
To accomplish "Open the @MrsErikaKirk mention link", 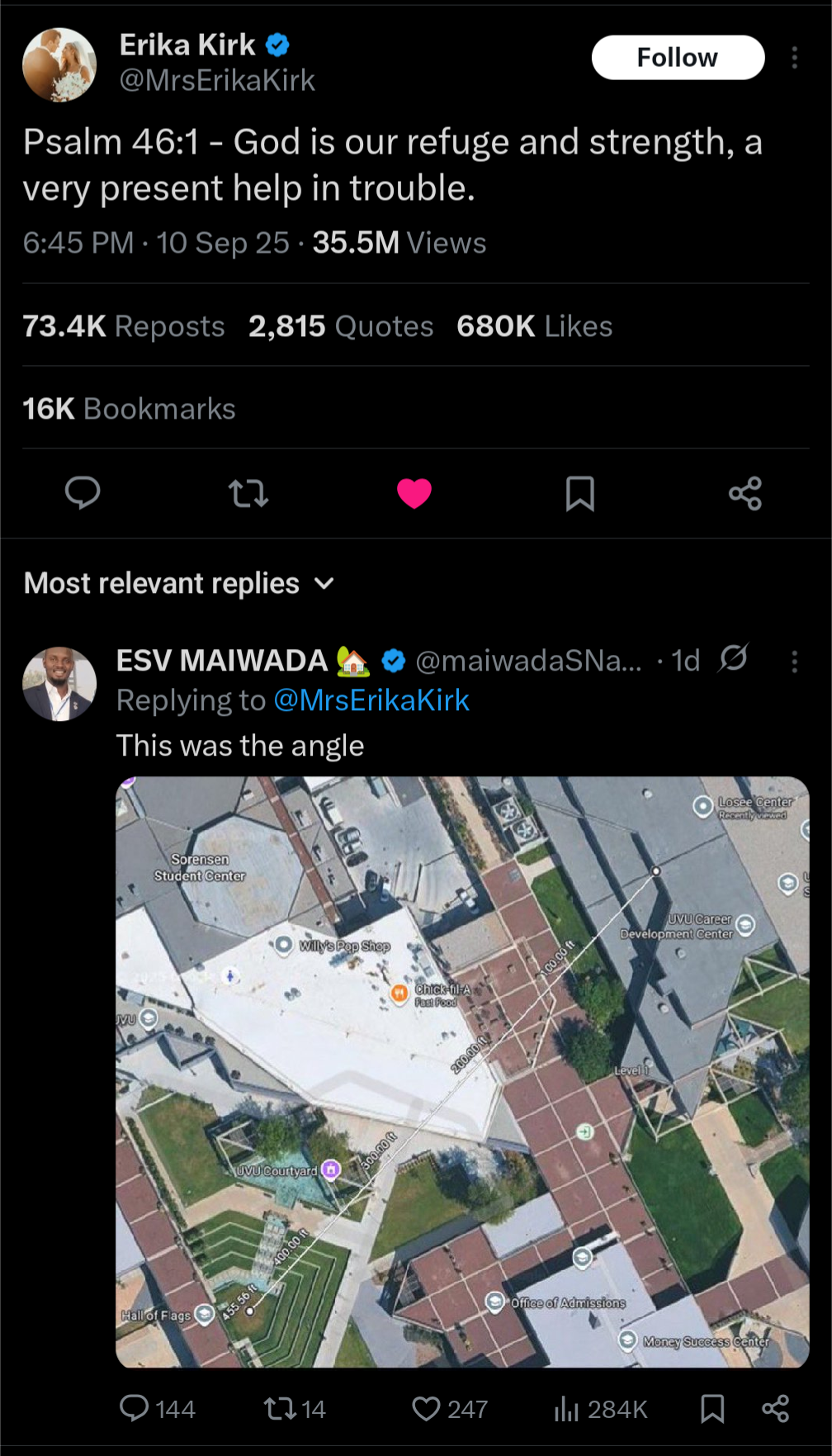I will tap(371, 700).
